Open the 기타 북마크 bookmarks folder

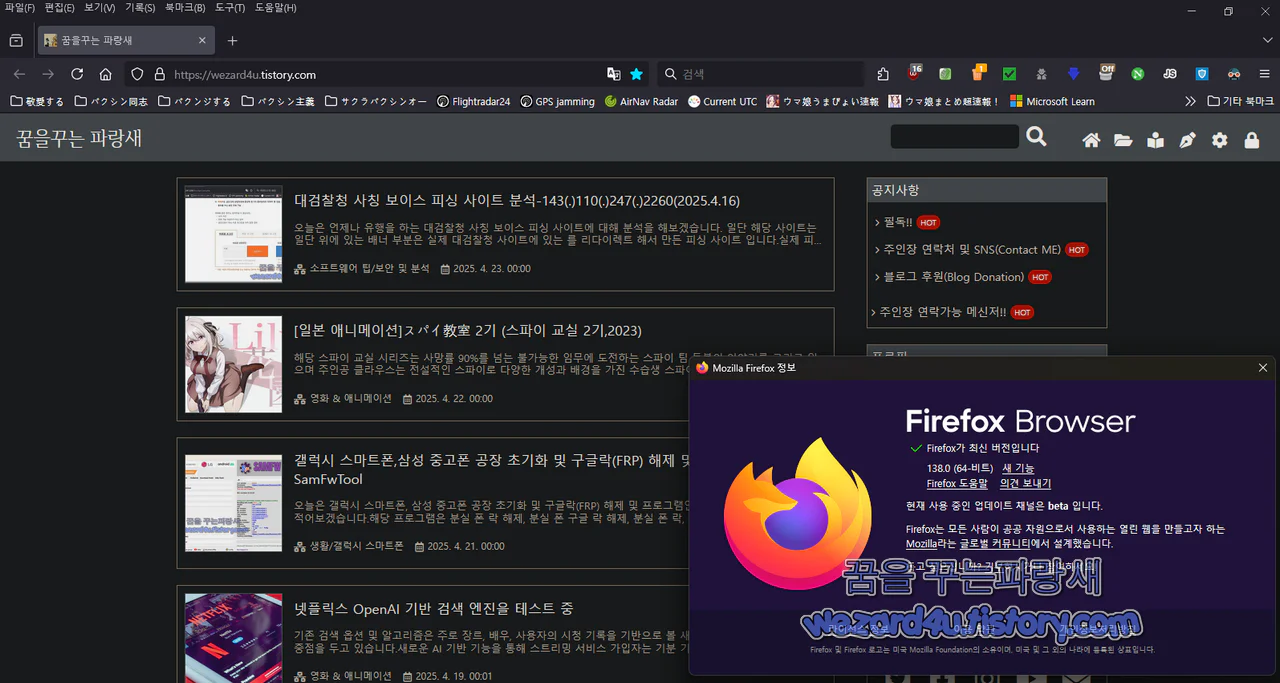[1240, 101]
